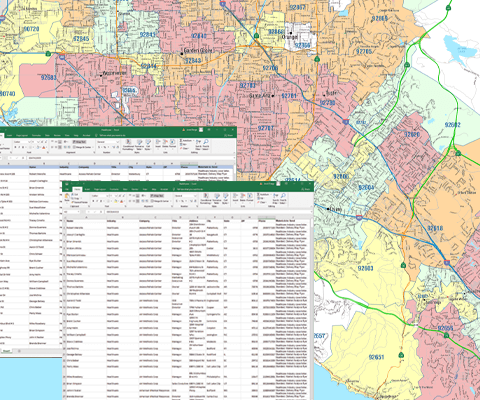The width and height of the screenshot is (480, 400).
Task: Click 'Tell me what you want to do' in front window
Action: 188,189
